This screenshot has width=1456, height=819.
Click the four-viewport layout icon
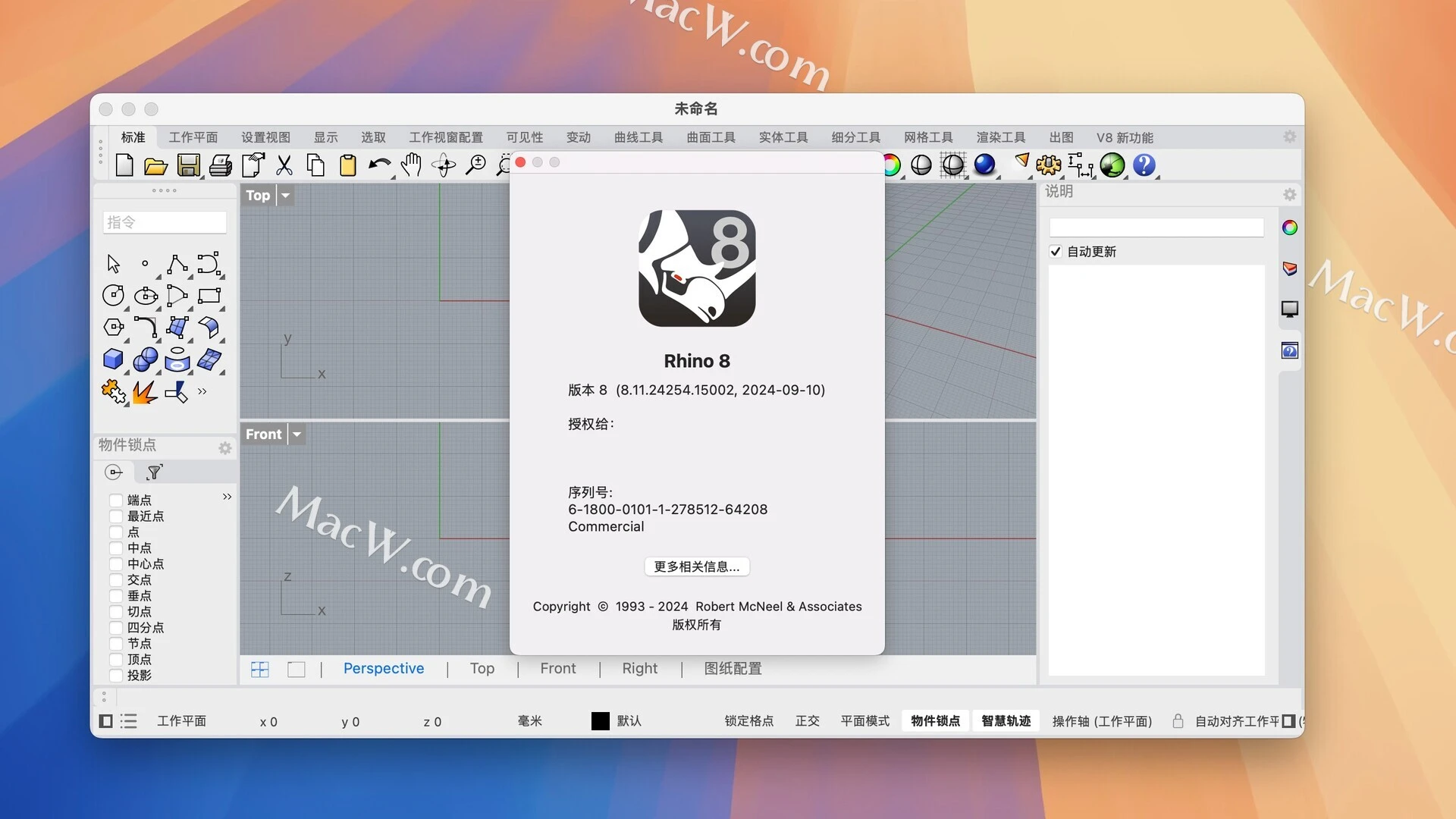[260, 670]
